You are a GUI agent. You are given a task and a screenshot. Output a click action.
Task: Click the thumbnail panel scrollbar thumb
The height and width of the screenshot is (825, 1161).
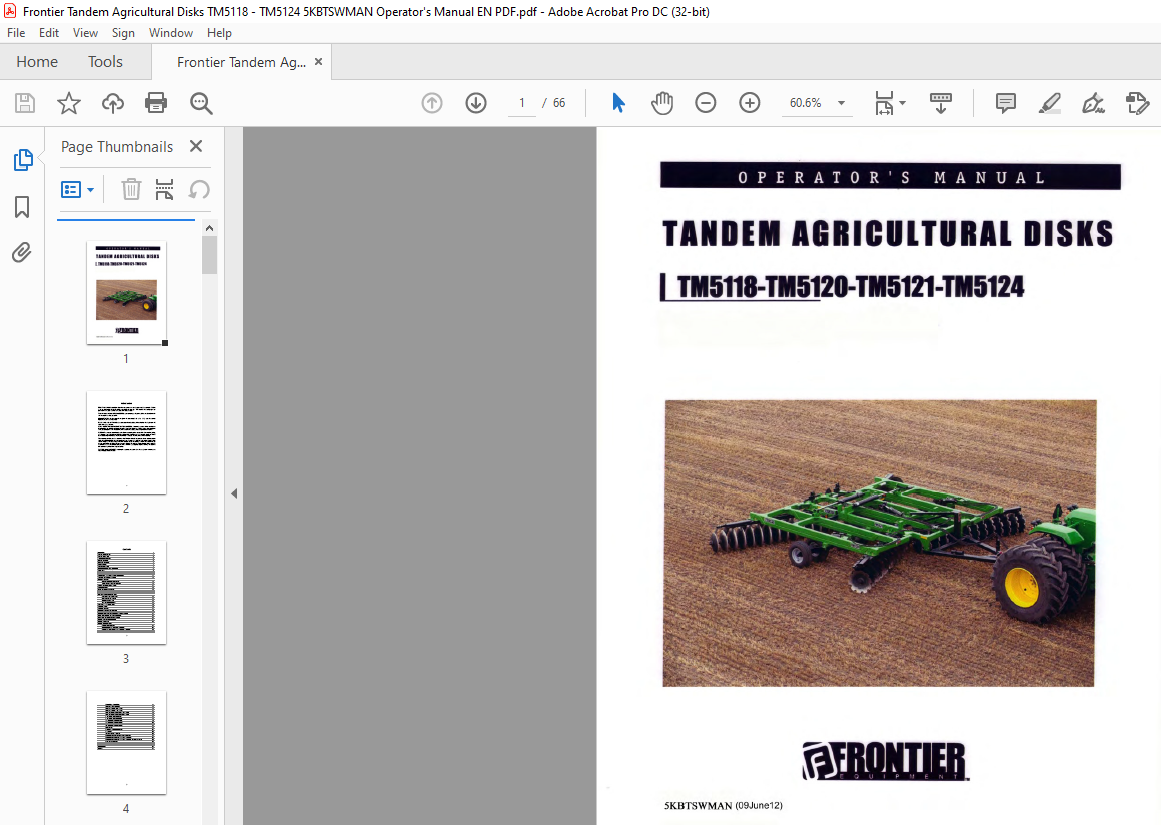(210, 255)
